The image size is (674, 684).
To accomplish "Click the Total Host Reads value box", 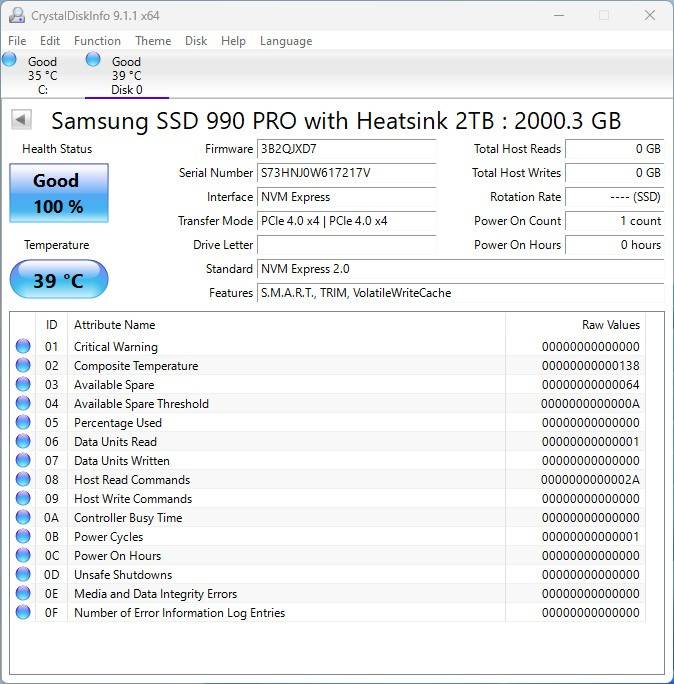I will (615, 149).
